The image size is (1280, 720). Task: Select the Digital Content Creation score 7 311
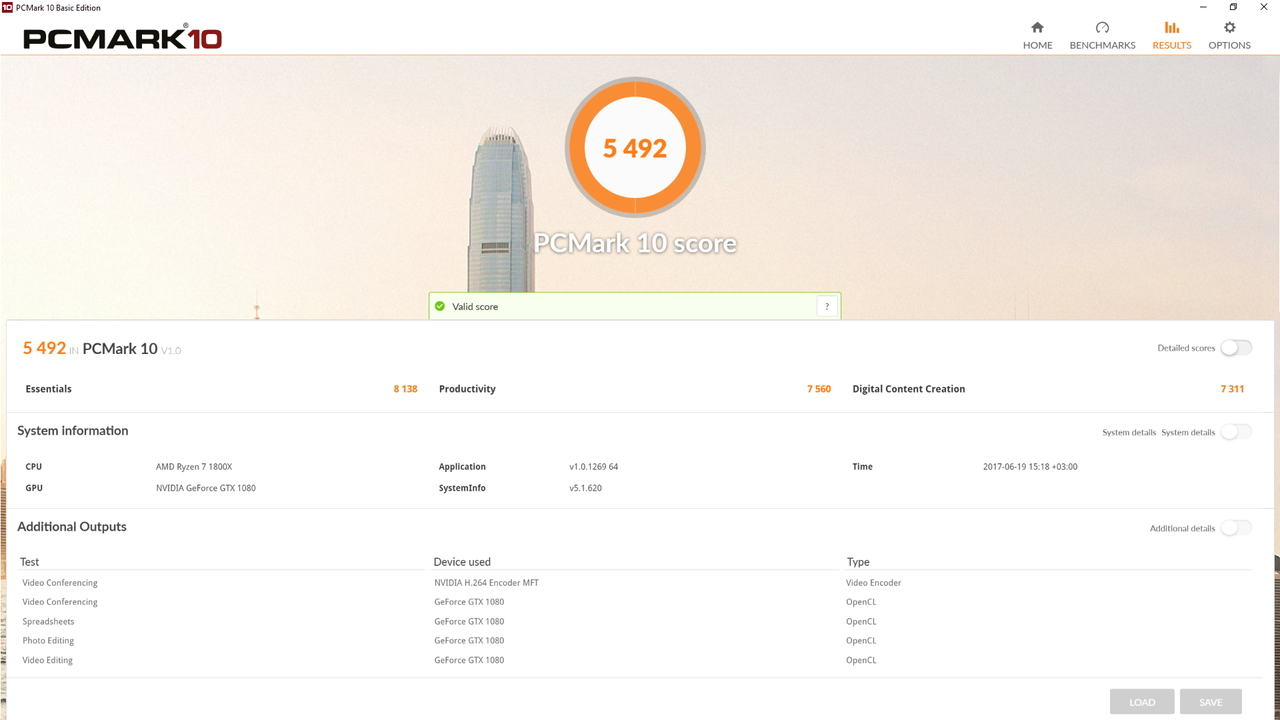click(1232, 389)
